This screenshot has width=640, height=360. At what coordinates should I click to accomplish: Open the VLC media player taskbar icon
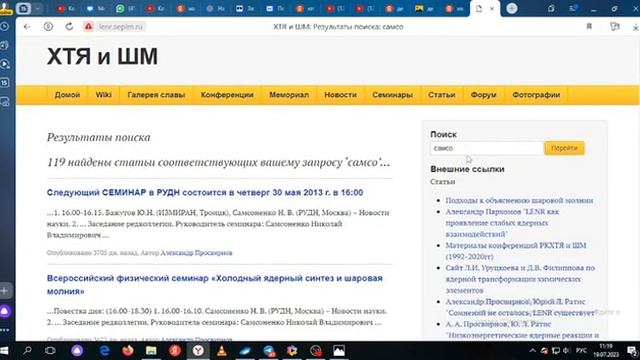click(x=222, y=351)
